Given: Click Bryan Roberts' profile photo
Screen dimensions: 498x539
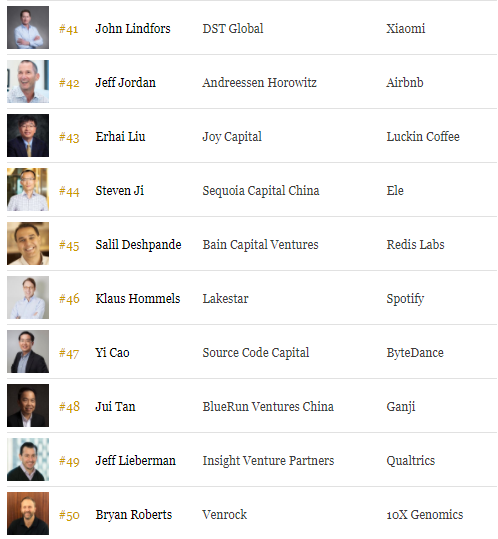Looking at the screenshot, I should coord(28,513).
